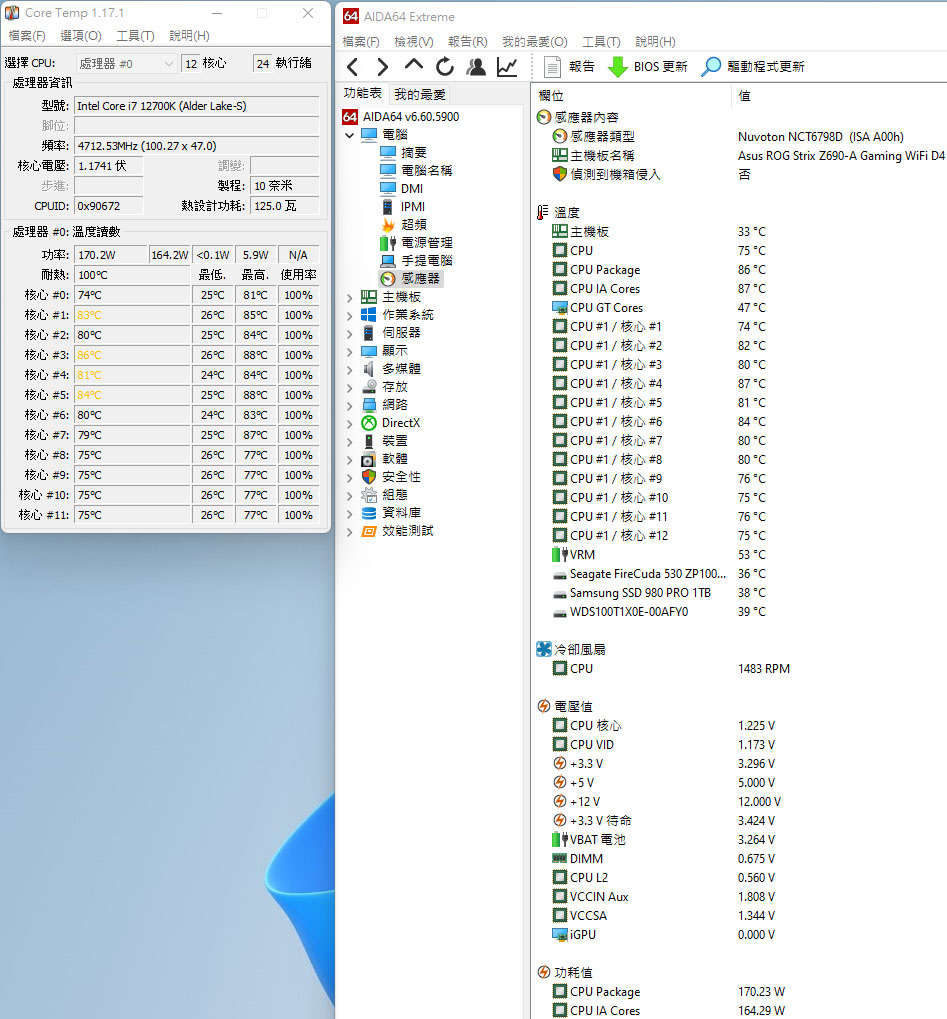Screen dimensions: 947x1019
Task: Open Core Temp 說明(H) menu
Action: [x=189, y=36]
